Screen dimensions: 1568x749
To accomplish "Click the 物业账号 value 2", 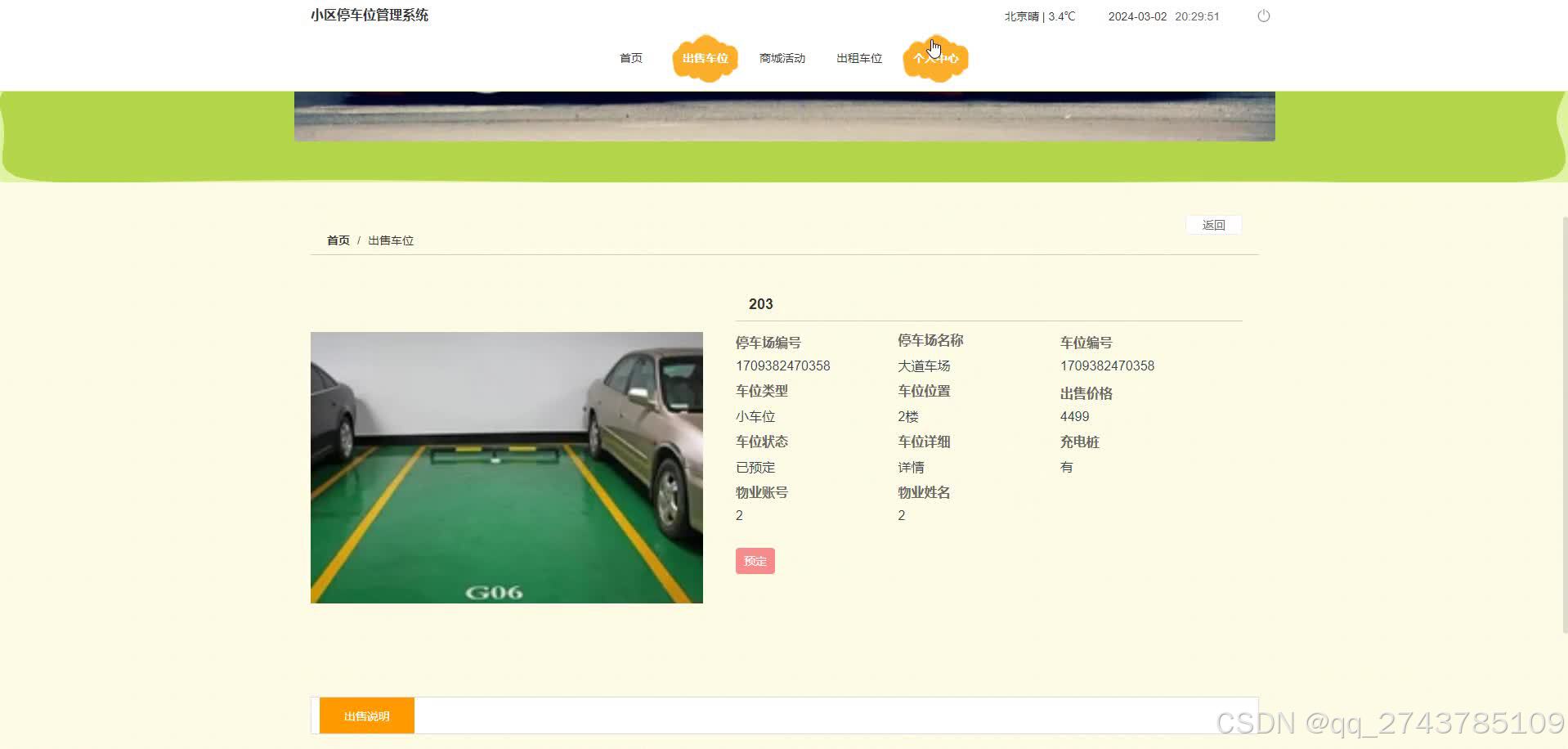I will (x=739, y=516).
